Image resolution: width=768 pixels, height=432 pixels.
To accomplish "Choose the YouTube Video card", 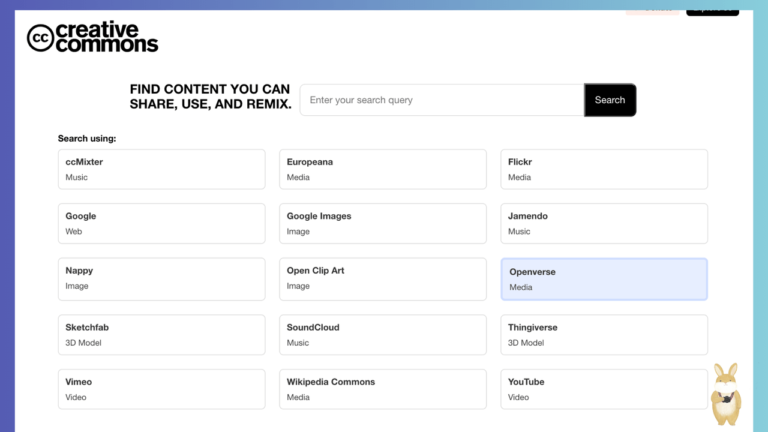I will [604, 389].
